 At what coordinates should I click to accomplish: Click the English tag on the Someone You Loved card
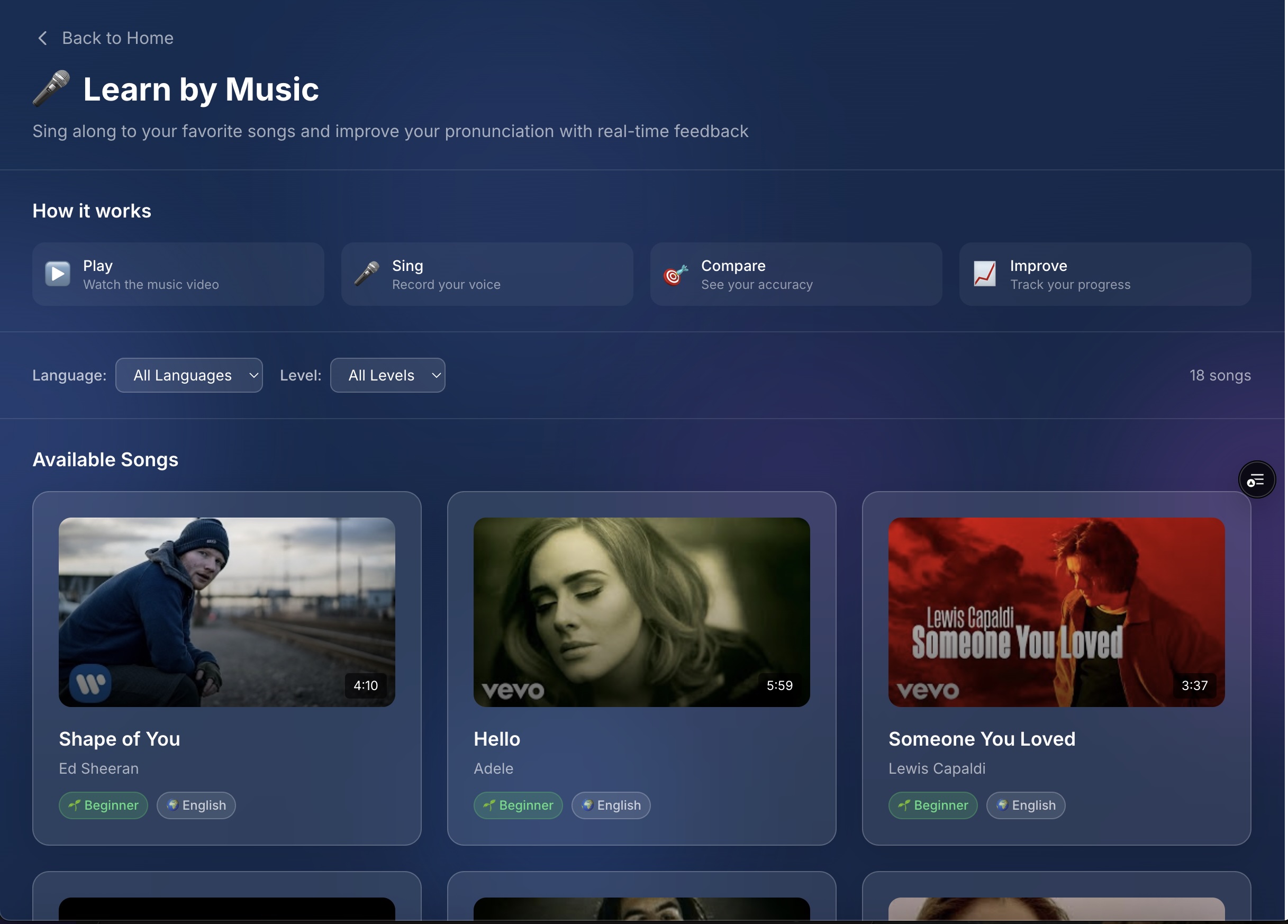pos(1026,805)
